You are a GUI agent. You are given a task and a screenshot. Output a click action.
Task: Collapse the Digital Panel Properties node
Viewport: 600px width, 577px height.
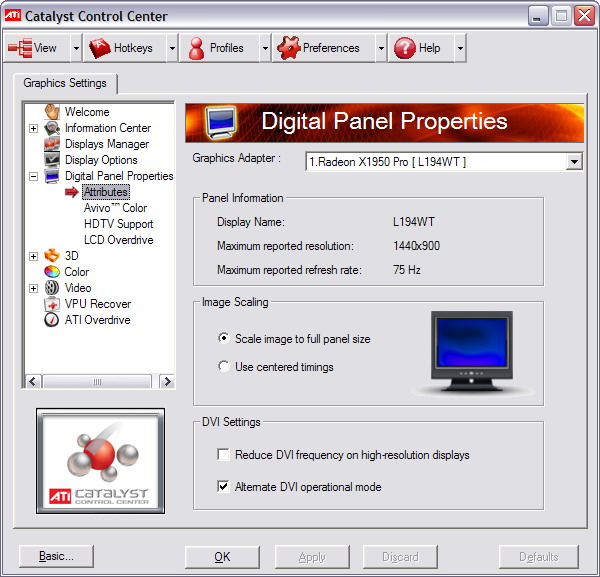(x=34, y=176)
